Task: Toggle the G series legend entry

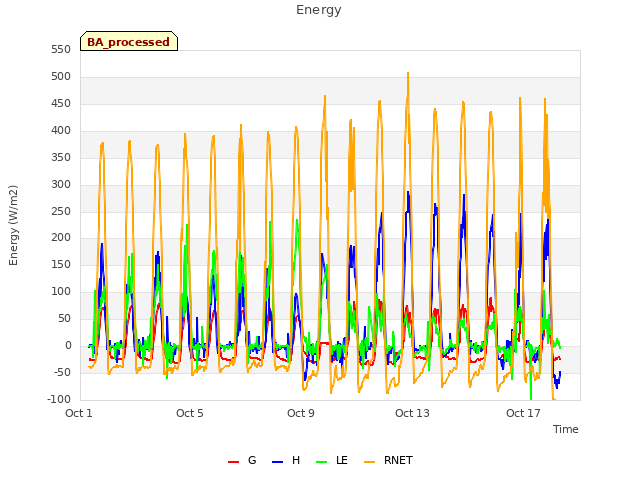Action: (242, 460)
